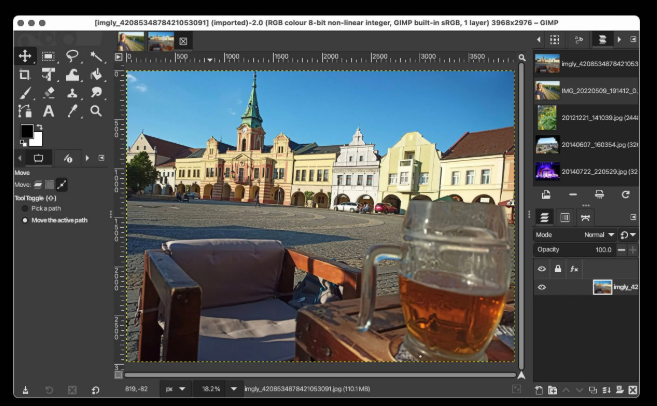Select IMG_20220509_191412 in document history

[x=586, y=91]
